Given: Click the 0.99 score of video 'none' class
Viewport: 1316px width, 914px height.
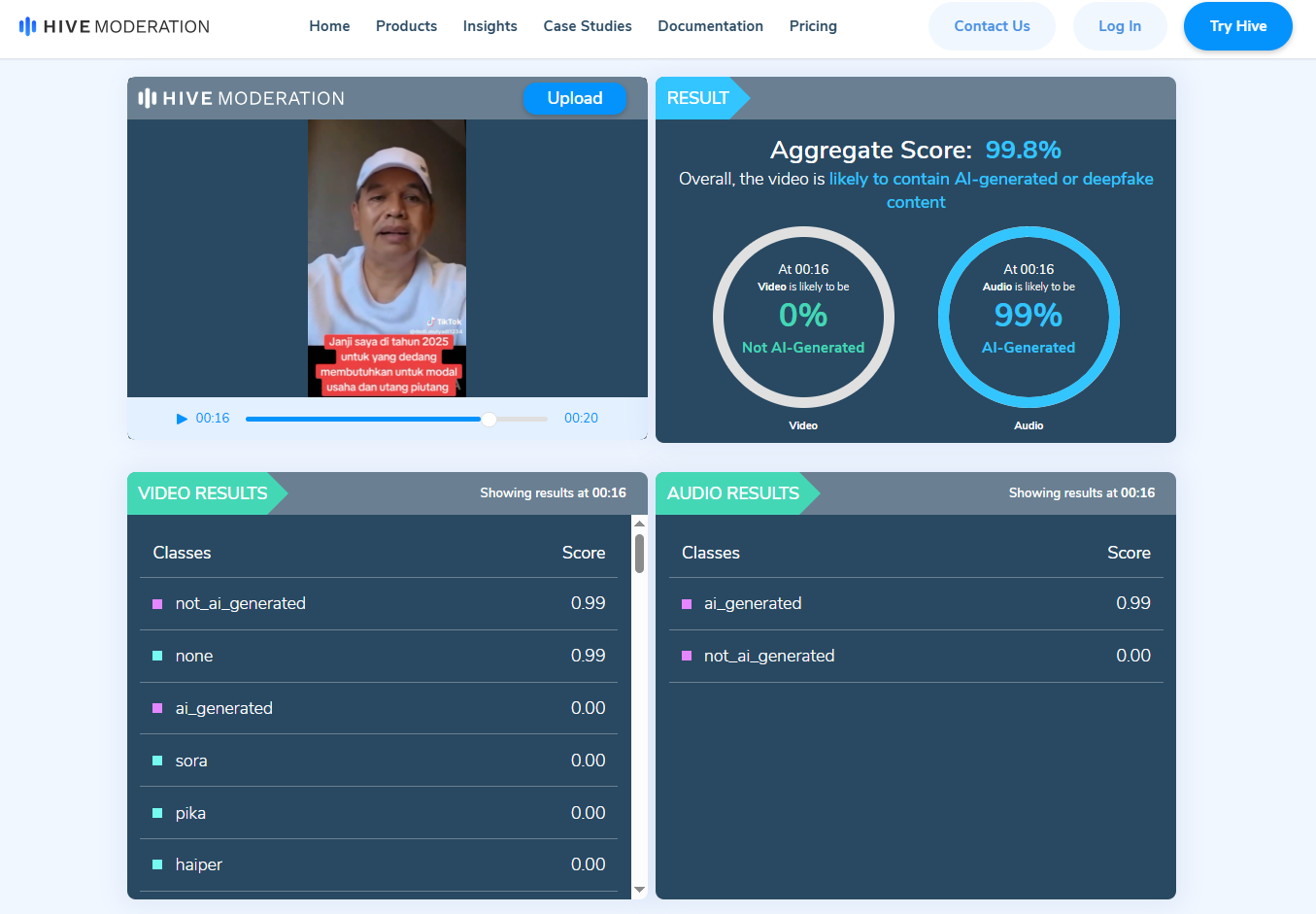Looking at the screenshot, I should click(x=588, y=657).
